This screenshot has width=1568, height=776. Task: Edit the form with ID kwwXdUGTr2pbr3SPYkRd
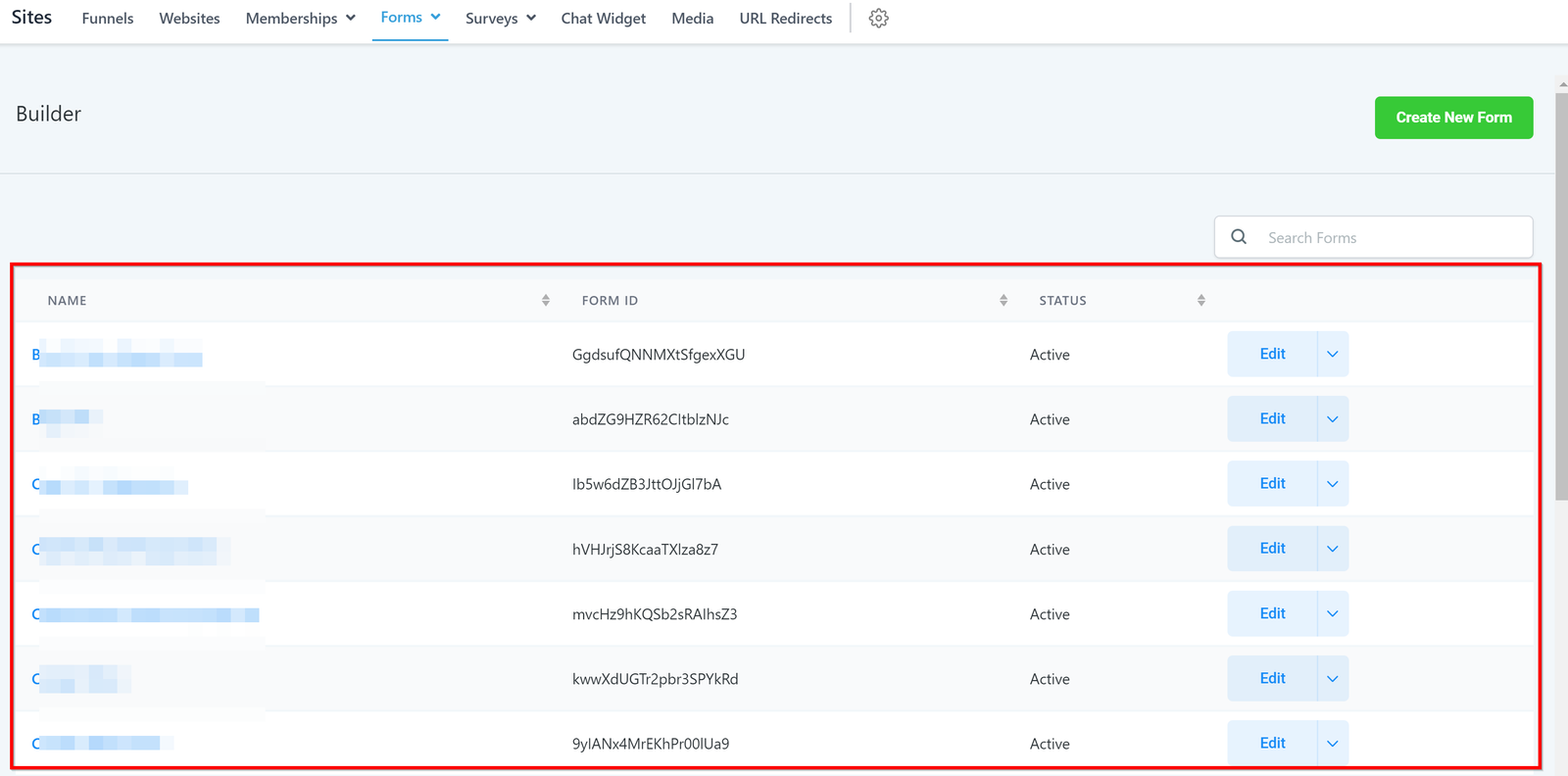point(1272,679)
